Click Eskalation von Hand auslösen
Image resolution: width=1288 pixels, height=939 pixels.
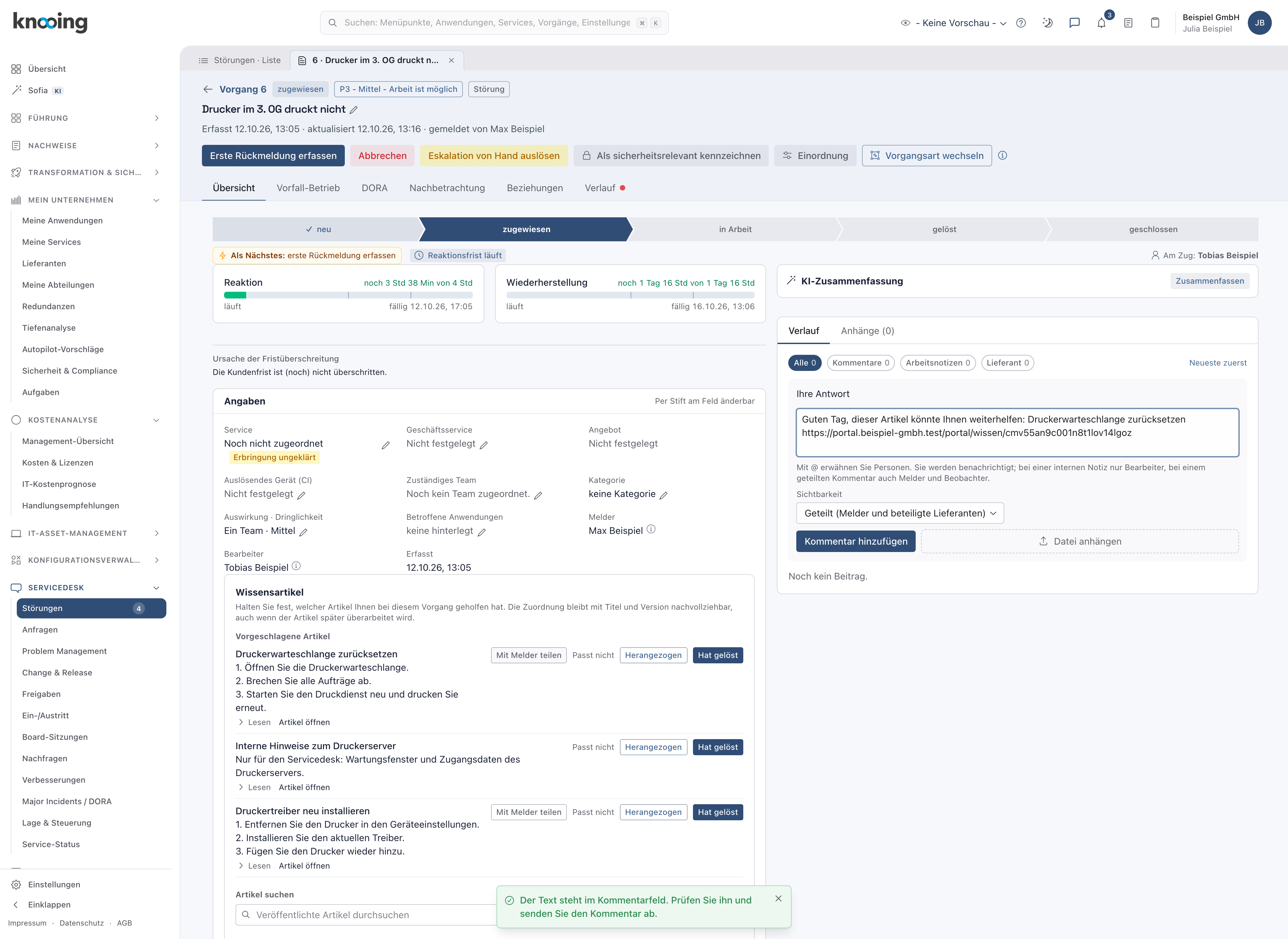click(x=493, y=156)
